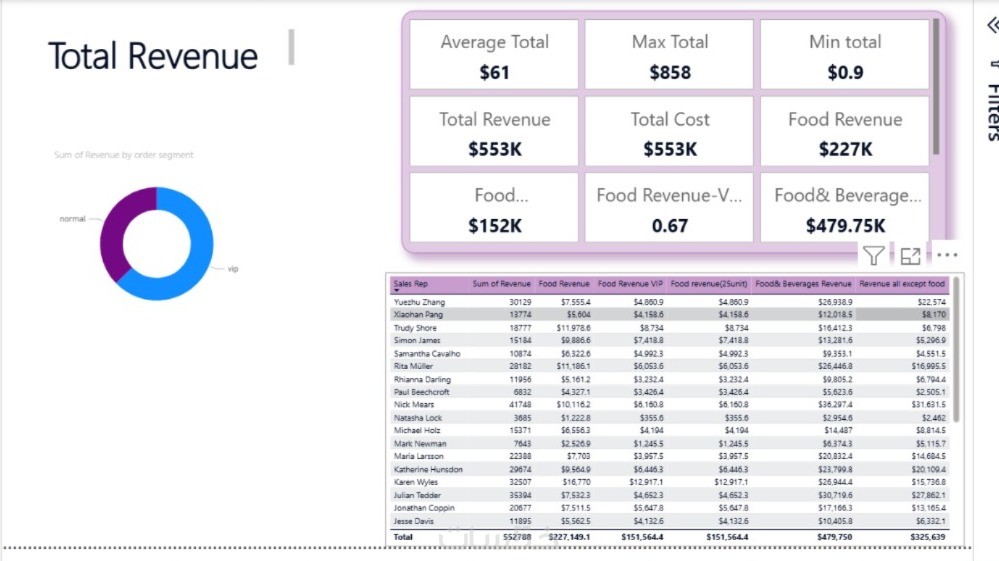The height and width of the screenshot is (561, 999).
Task: Click the Total Revenue page title
Action: [153, 56]
